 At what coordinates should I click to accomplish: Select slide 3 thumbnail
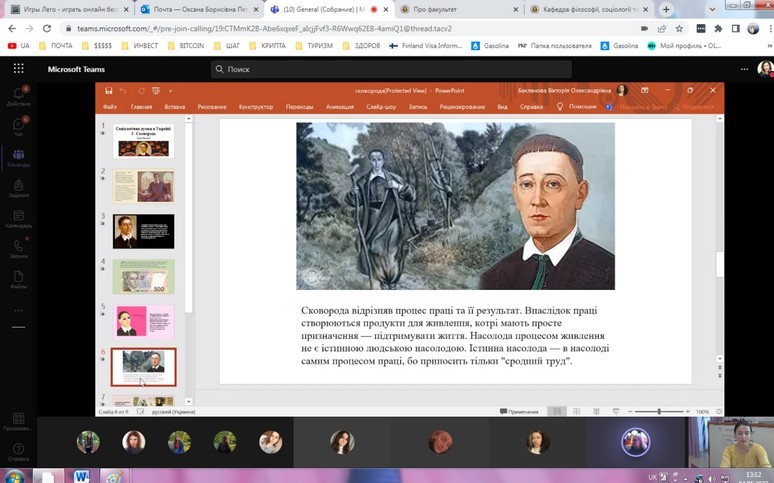pos(143,231)
